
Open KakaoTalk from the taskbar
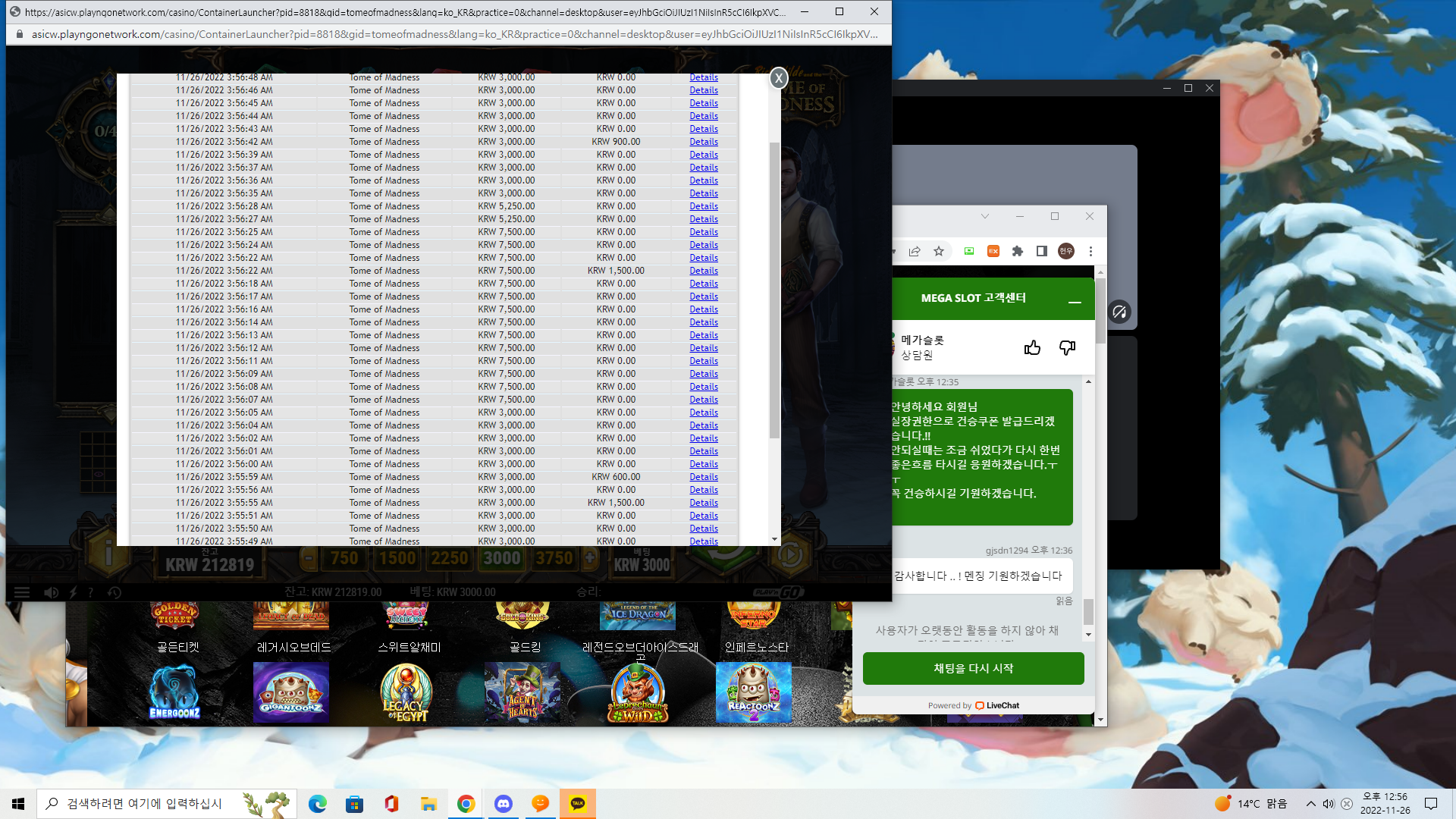click(x=577, y=804)
